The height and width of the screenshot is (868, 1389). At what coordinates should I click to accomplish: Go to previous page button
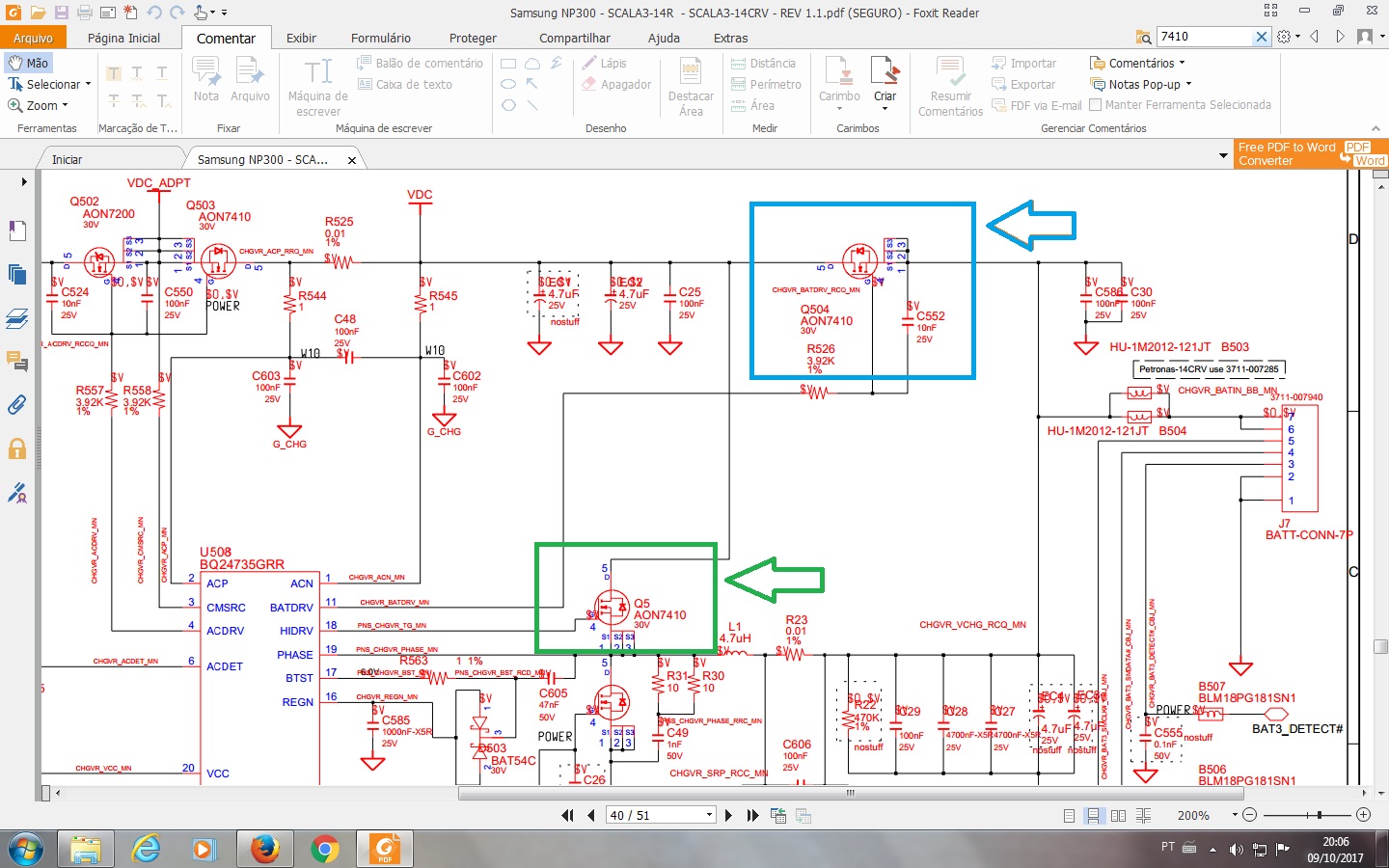tap(591, 815)
